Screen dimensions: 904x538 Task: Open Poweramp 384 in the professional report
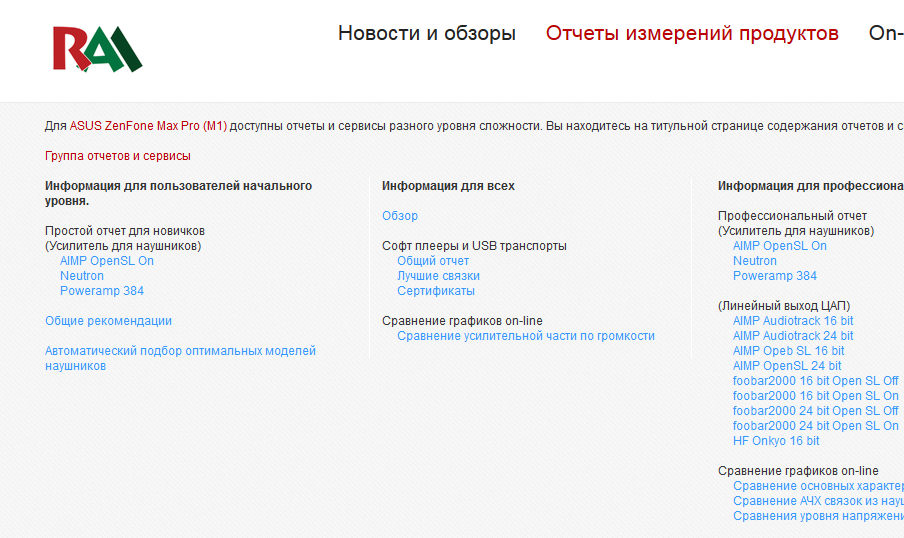[x=775, y=276]
